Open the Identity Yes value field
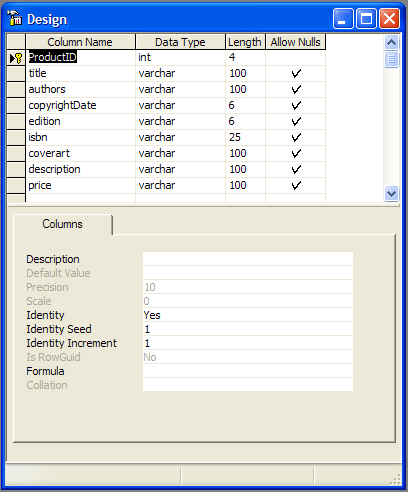408x492 pixels. click(248, 315)
